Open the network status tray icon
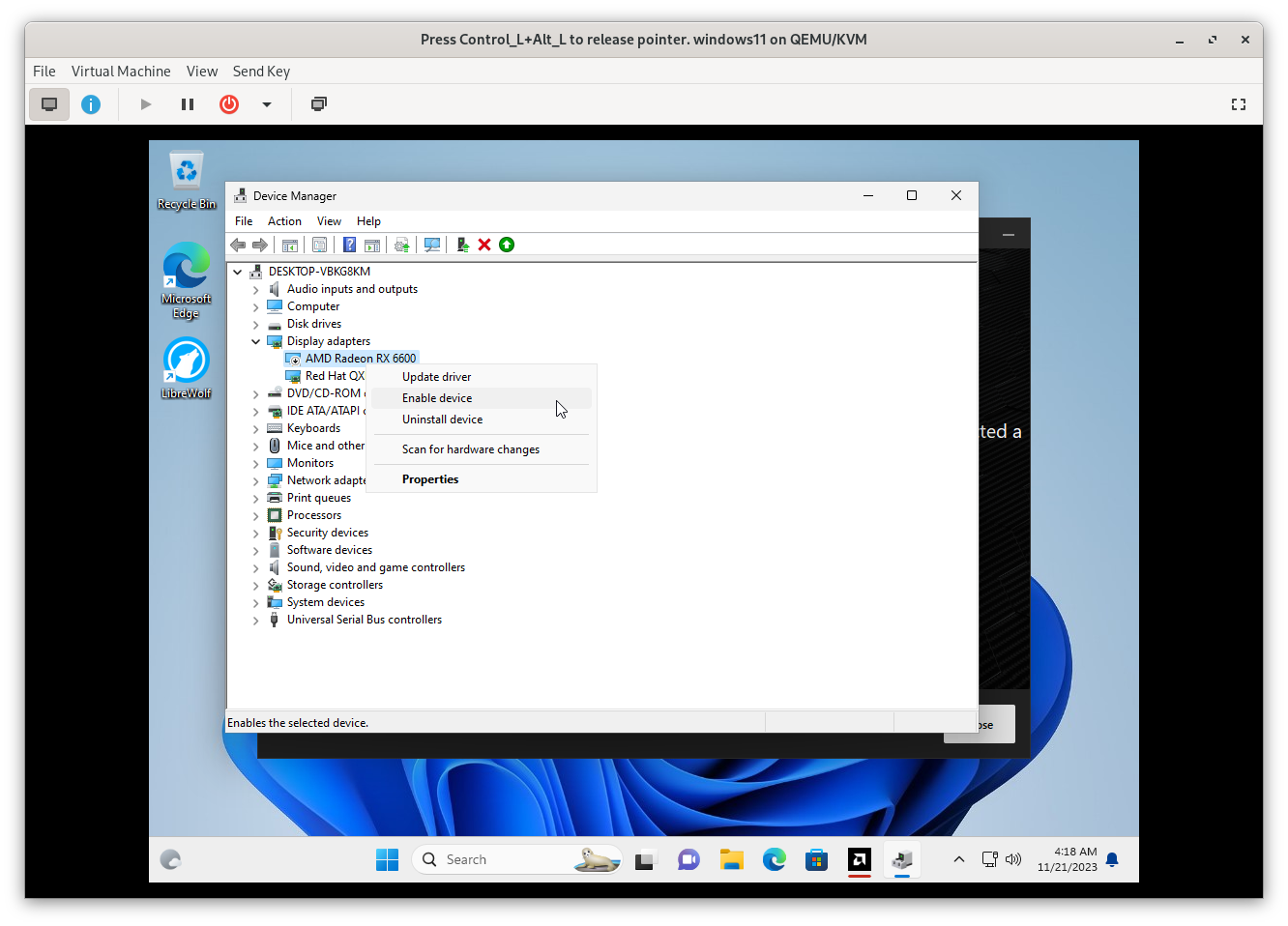Image resolution: width=1288 pixels, height=926 pixels. (x=990, y=859)
